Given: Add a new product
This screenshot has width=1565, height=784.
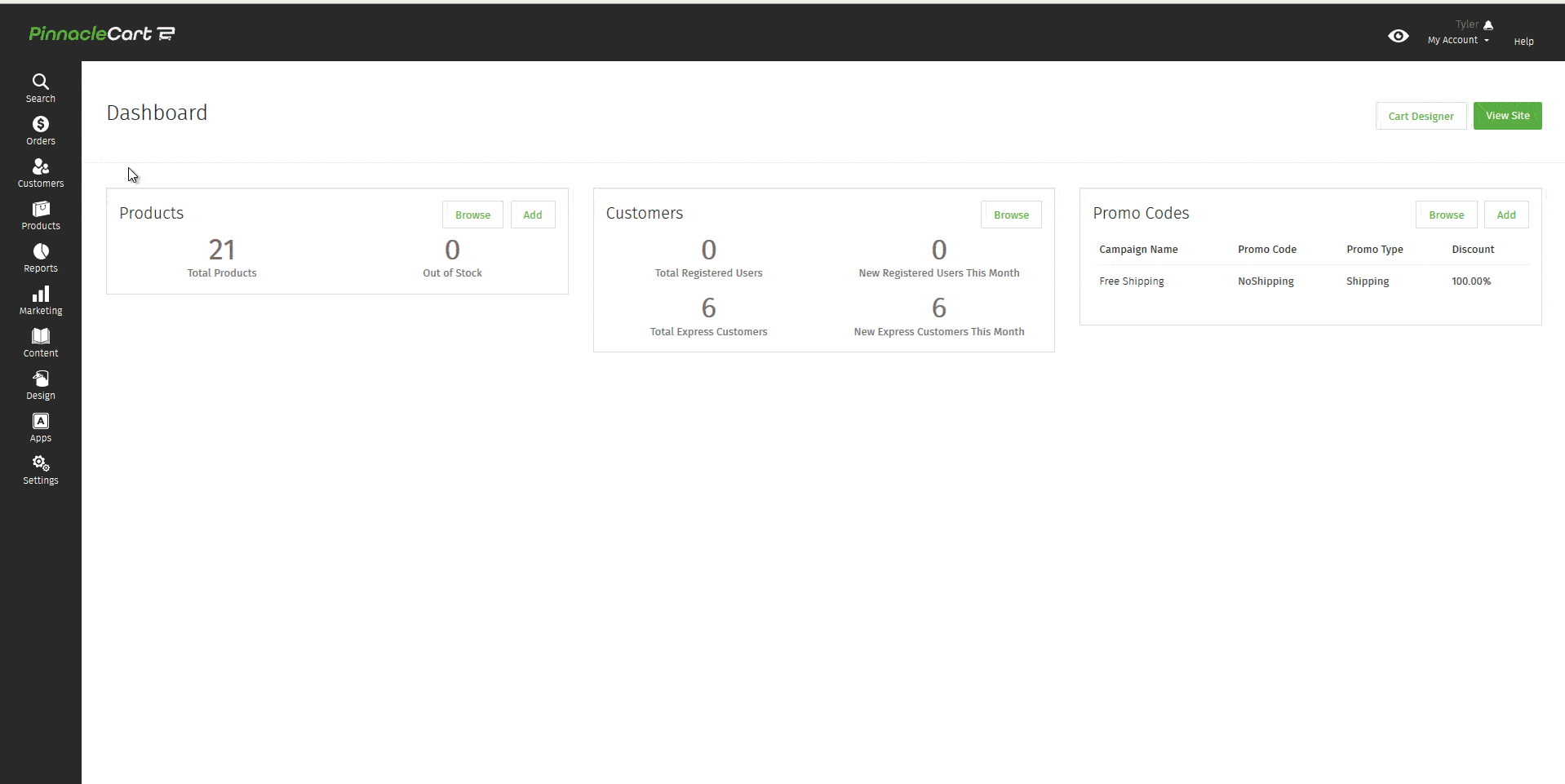Looking at the screenshot, I should (533, 215).
